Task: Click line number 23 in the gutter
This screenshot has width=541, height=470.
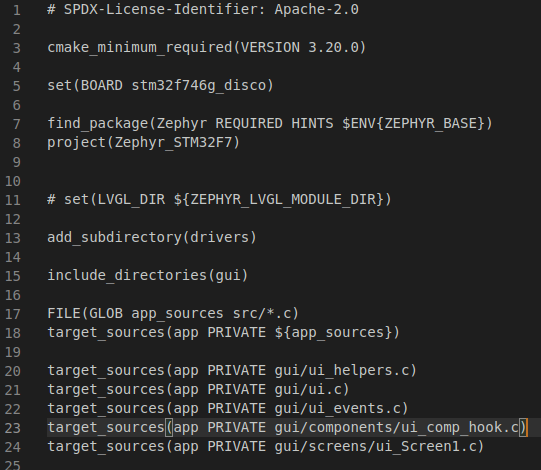Action: [13, 428]
